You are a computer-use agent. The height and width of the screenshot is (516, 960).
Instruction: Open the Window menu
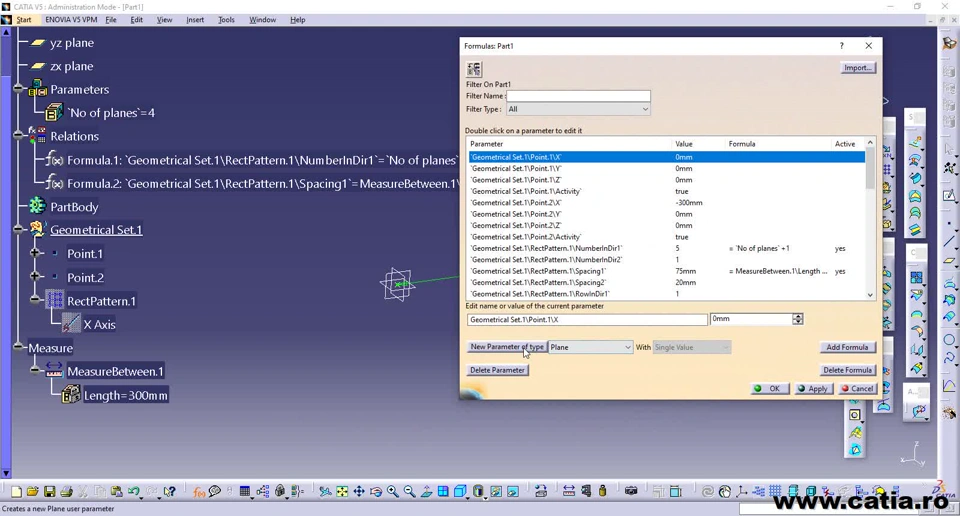tap(262, 20)
